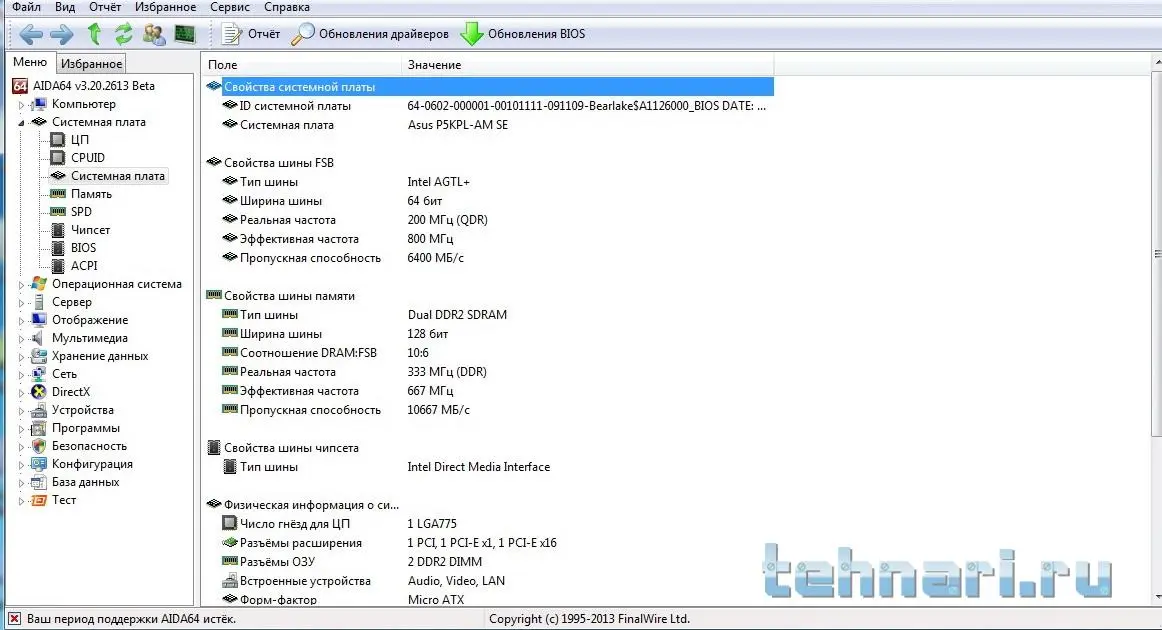Click the Отображение monitor icon
Screen dimensions: 1162x630
(x=39, y=320)
